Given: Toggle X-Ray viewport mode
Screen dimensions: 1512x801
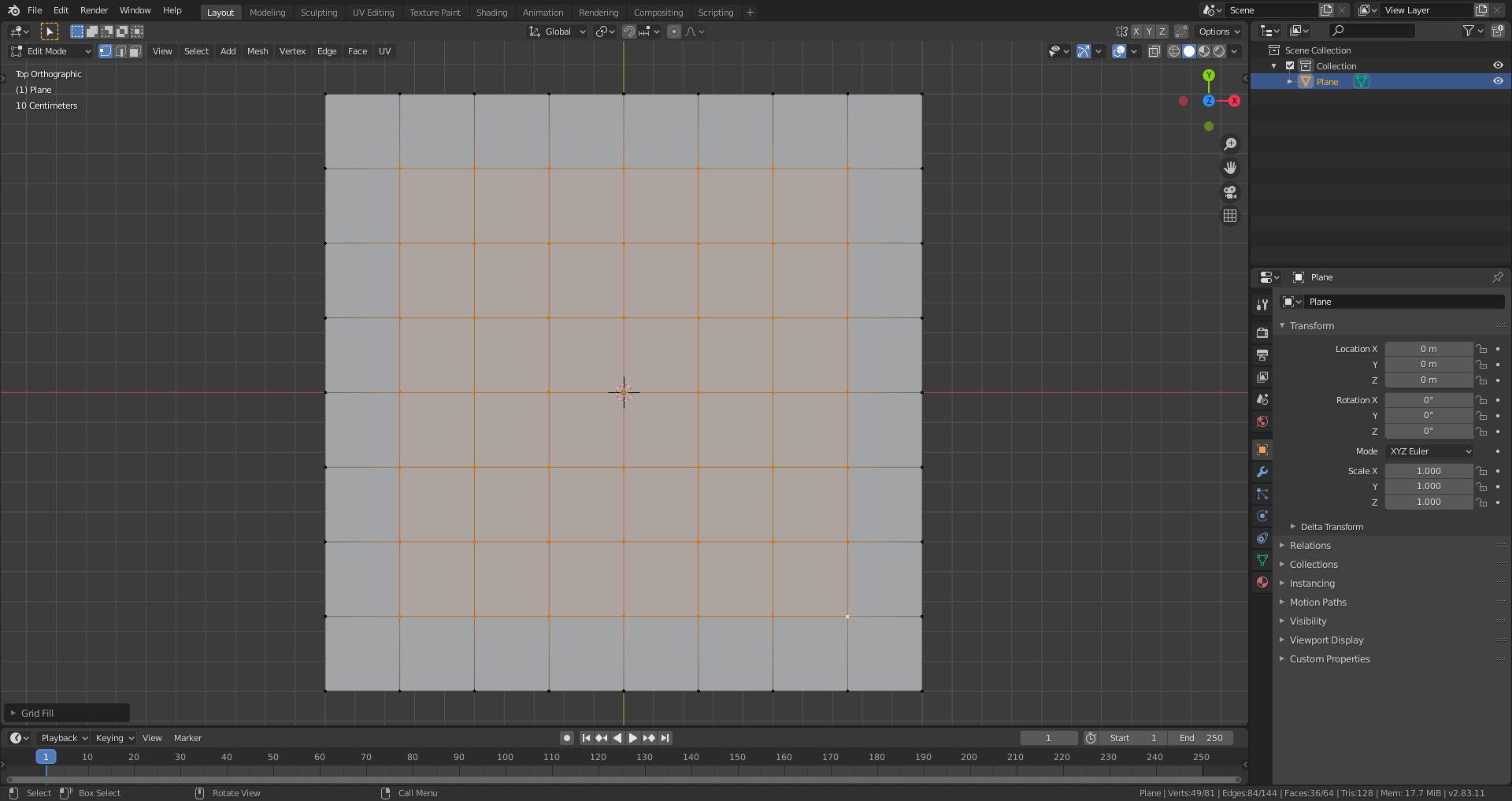Looking at the screenshot, I should coord(1154,51).
